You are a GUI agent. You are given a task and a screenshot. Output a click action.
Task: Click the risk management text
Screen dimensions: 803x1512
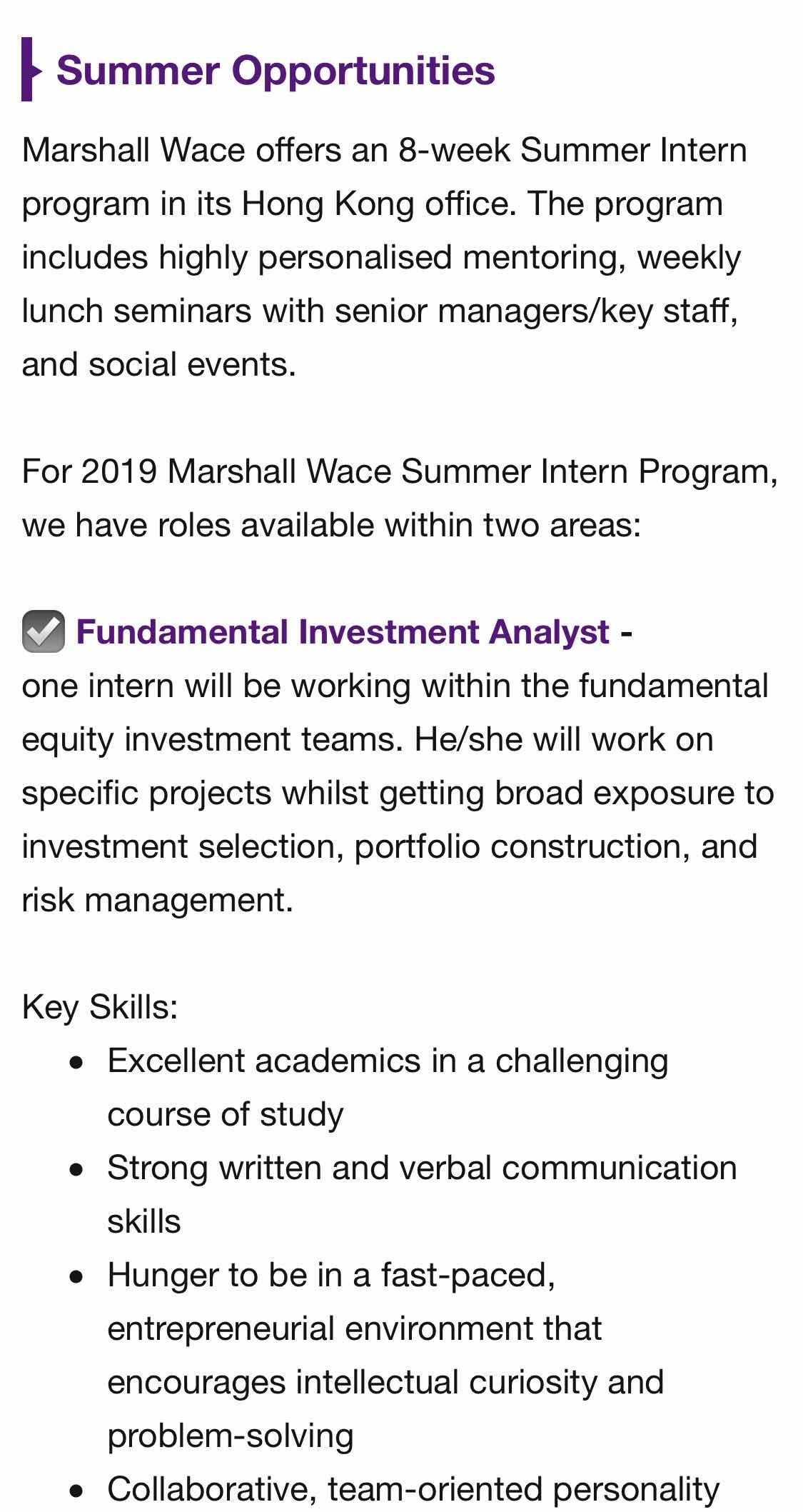157,900
